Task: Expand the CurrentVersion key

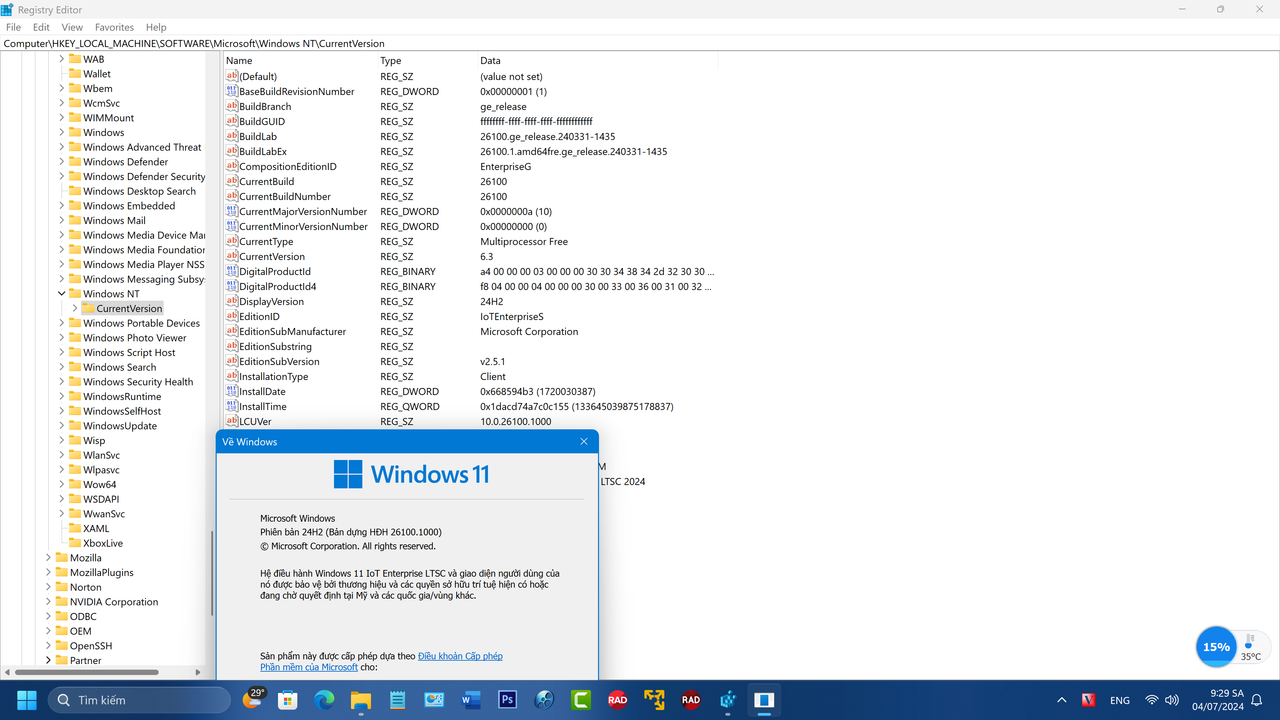Action: pos(74,308)
